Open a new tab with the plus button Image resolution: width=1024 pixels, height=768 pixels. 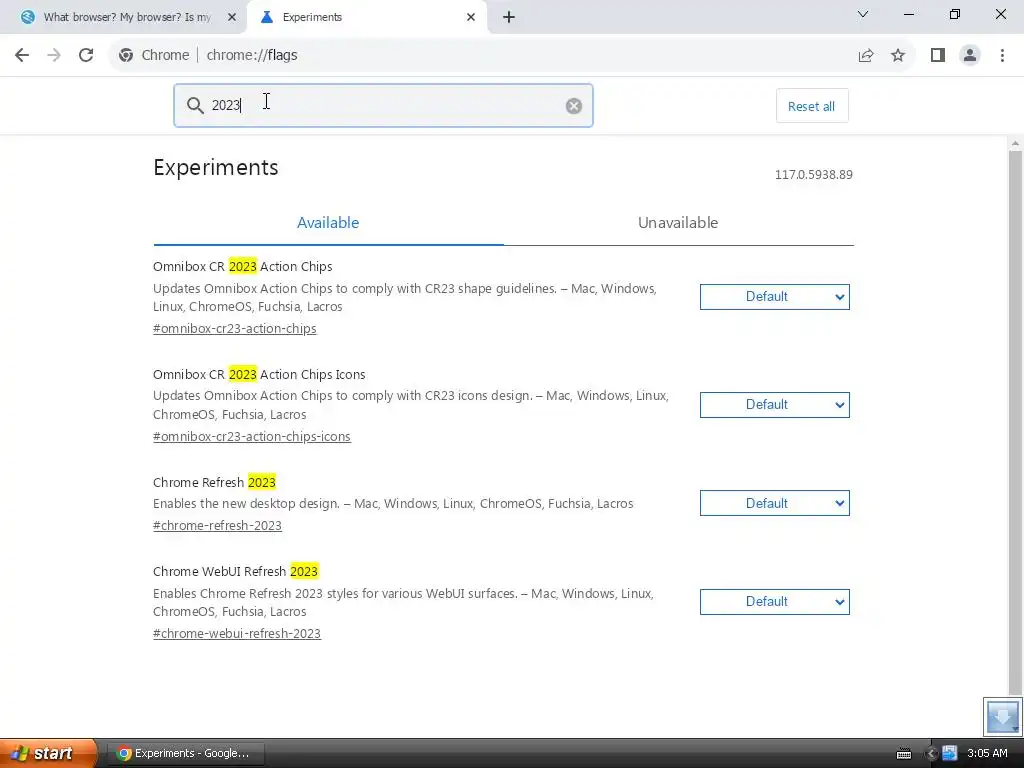tap(509, 17)
